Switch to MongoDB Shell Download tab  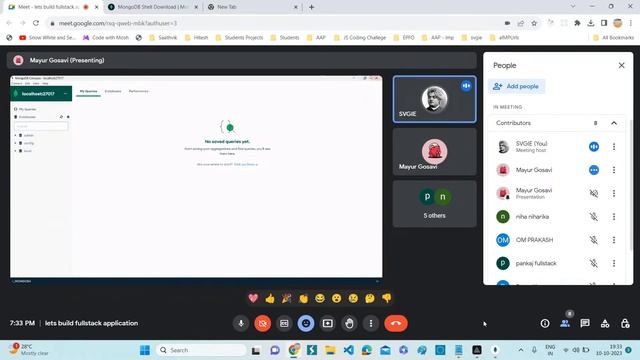click(153, 7)
